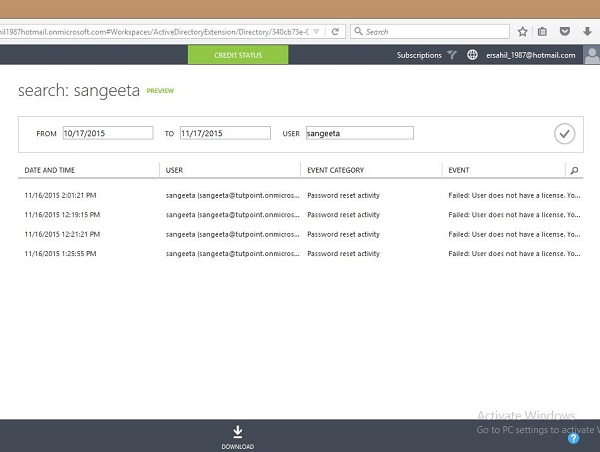The image size is (600, 452).
Task: Click Password reset activity in 12:19:15 PM row
Action: (x=343, y=215)
